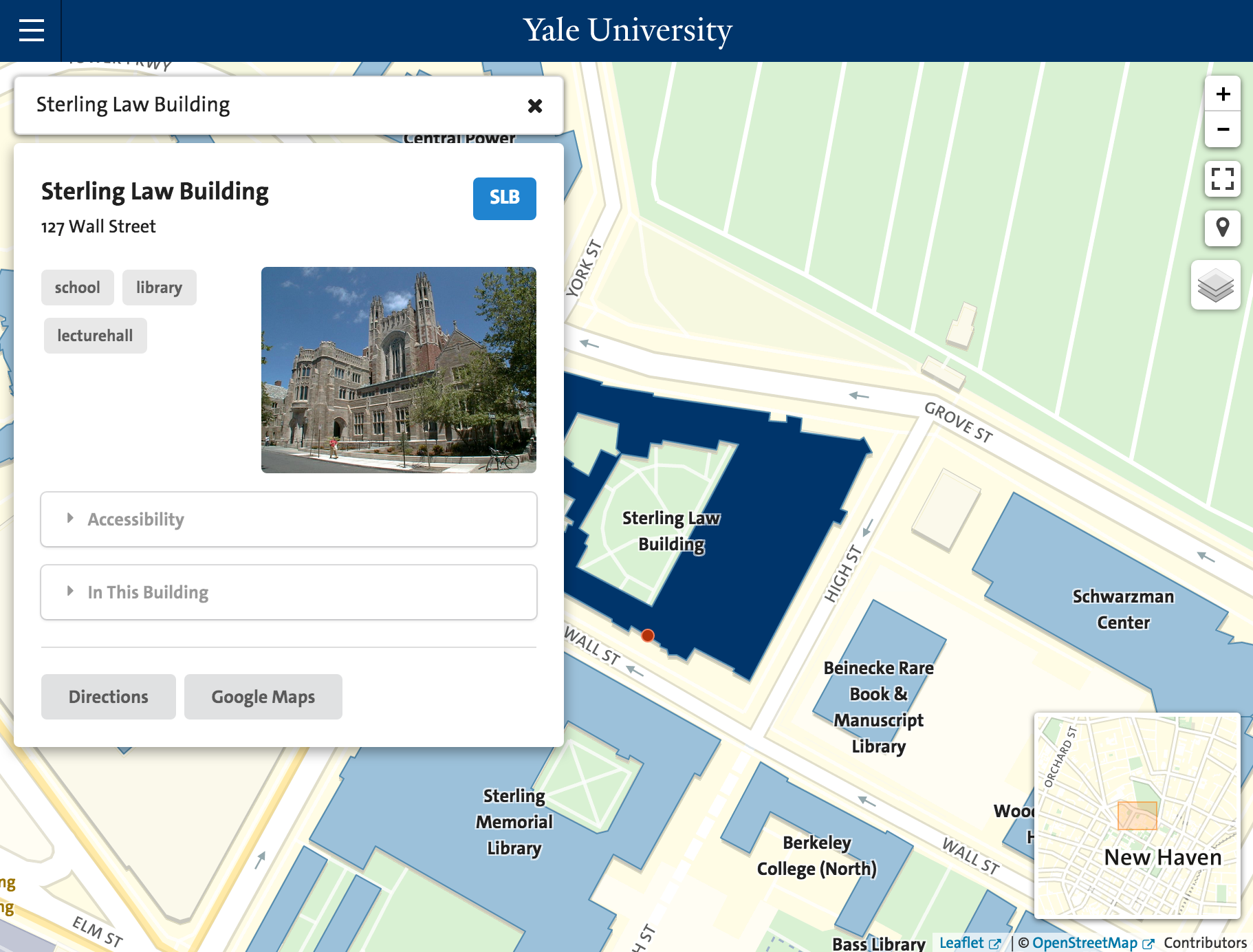This screenshot has width=1253, height=952.
Task: Zoom in on the map
Action: [1223, 94]
